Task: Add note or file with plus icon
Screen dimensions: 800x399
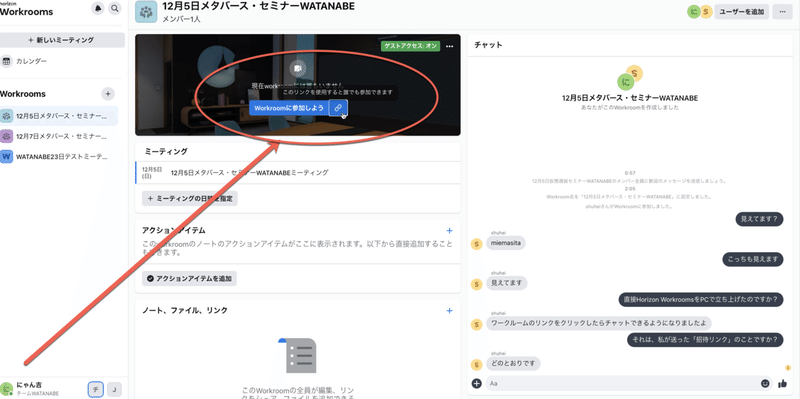Action: click(449, 310)
